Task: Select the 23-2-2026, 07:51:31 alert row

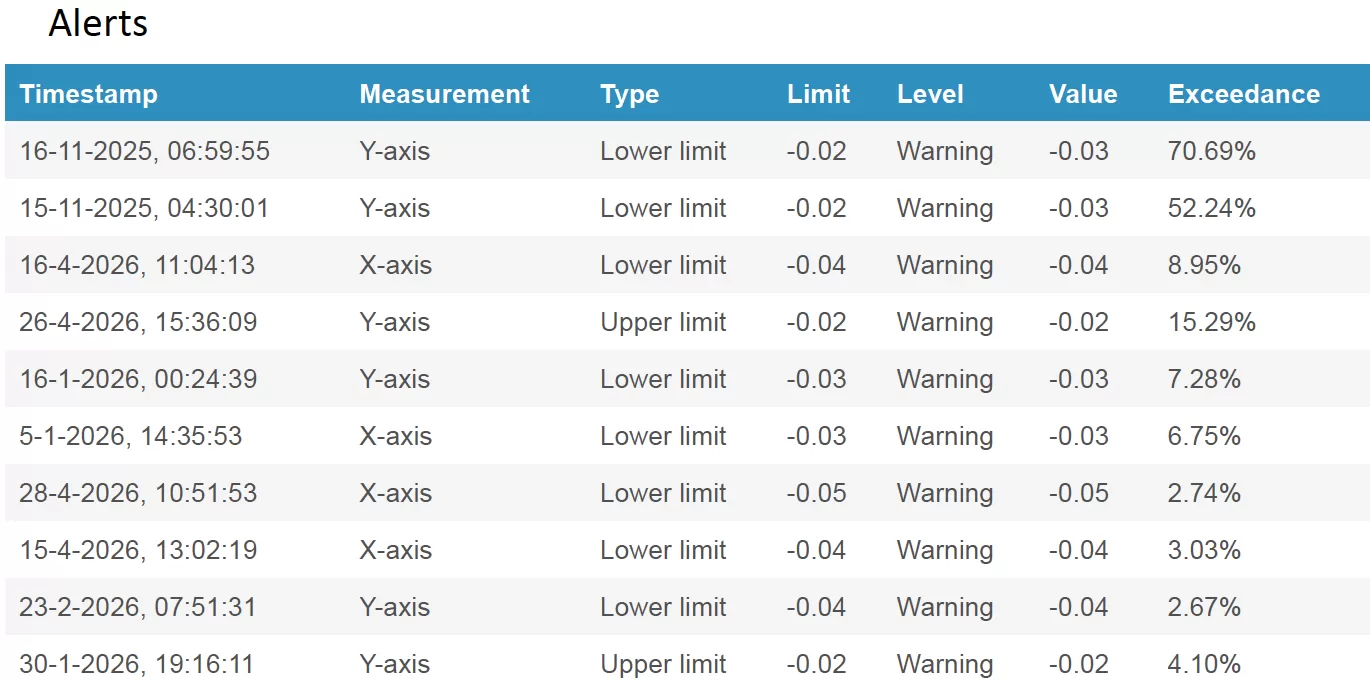Action: pyautogui.click(x=685, y=607)
